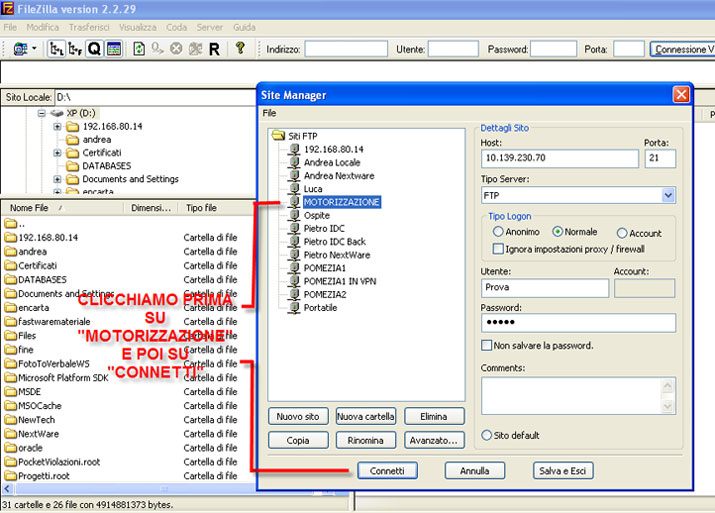Toggle the transfer queue Q icon
This screenshot has height=513, width=715.
(94, 48)
